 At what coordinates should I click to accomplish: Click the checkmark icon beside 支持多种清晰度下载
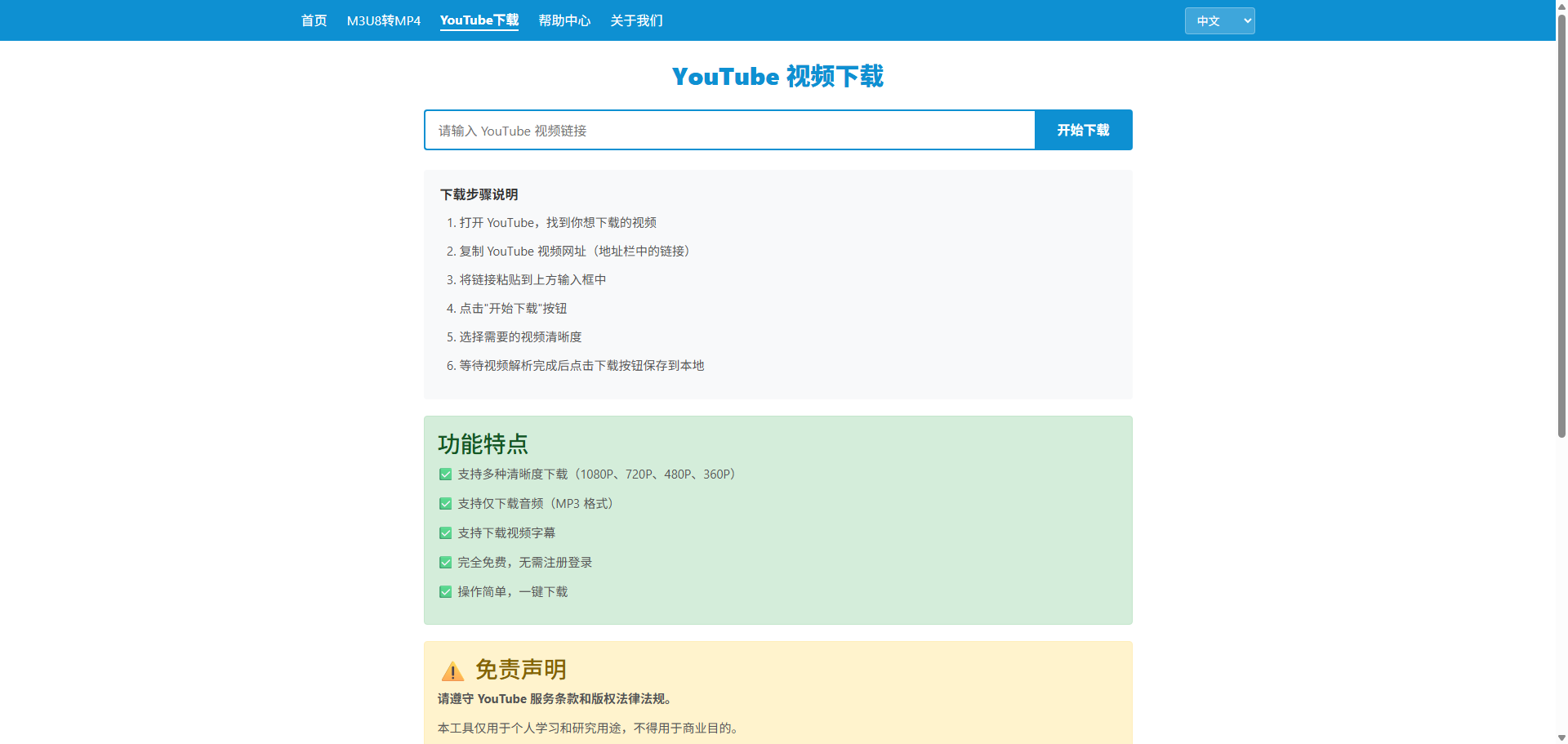coord(445,474)
